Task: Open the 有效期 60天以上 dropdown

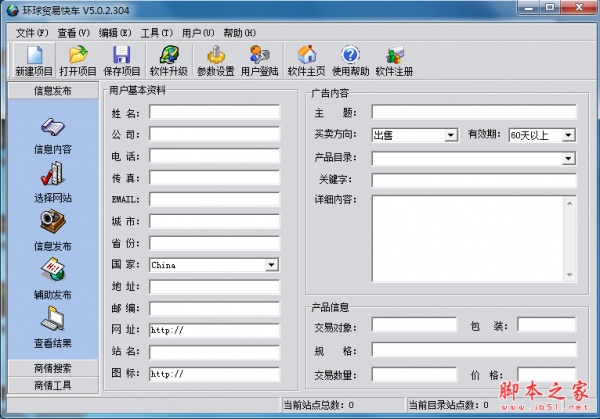Action: [568, 135]
